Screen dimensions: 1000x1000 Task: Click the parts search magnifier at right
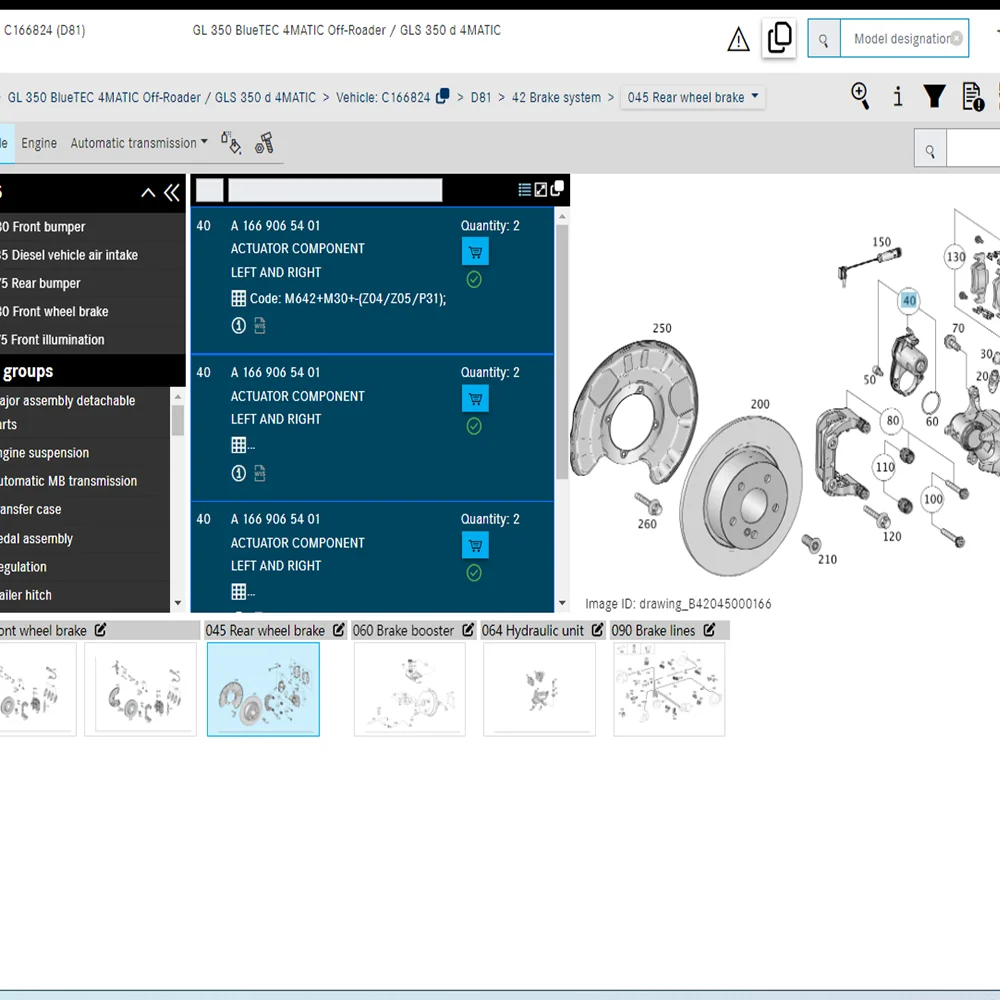click(930, 151)
